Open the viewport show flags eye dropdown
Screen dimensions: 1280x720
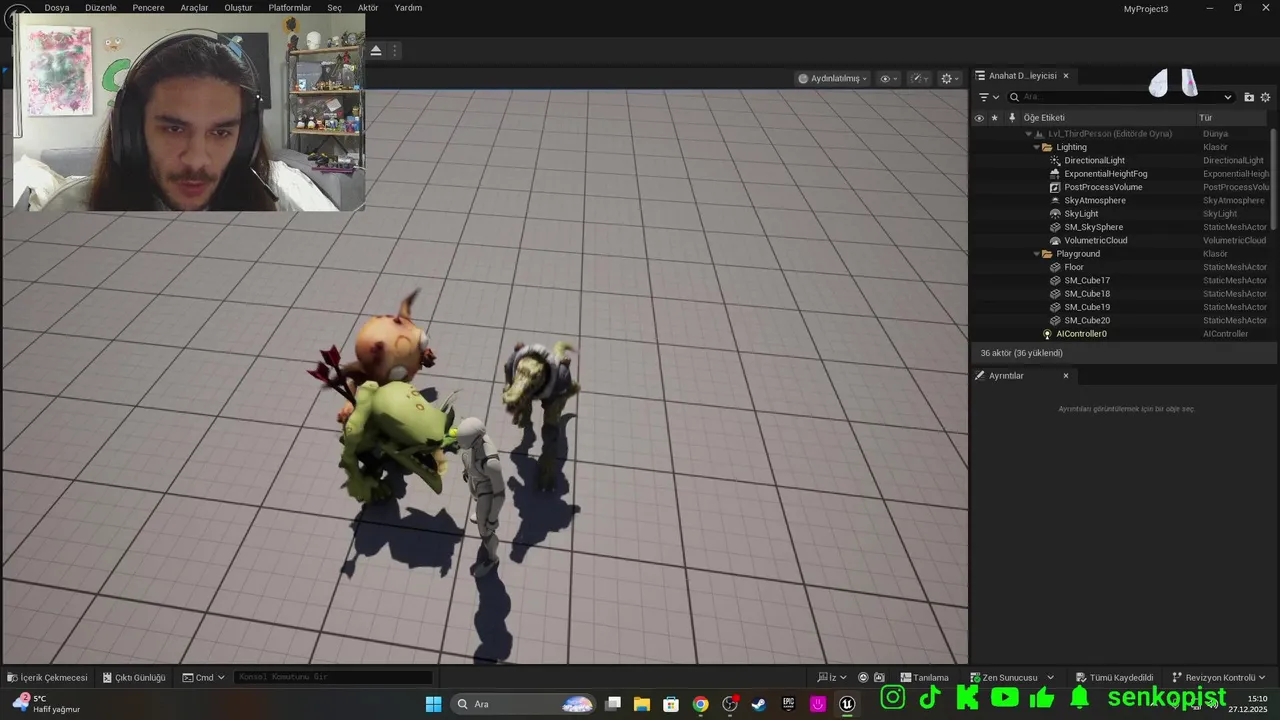coord(888,78)
